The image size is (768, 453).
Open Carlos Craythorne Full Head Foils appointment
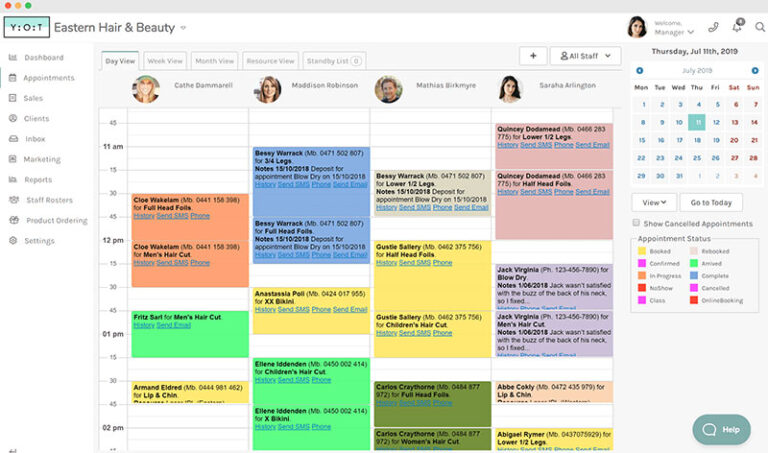(432, 404)
